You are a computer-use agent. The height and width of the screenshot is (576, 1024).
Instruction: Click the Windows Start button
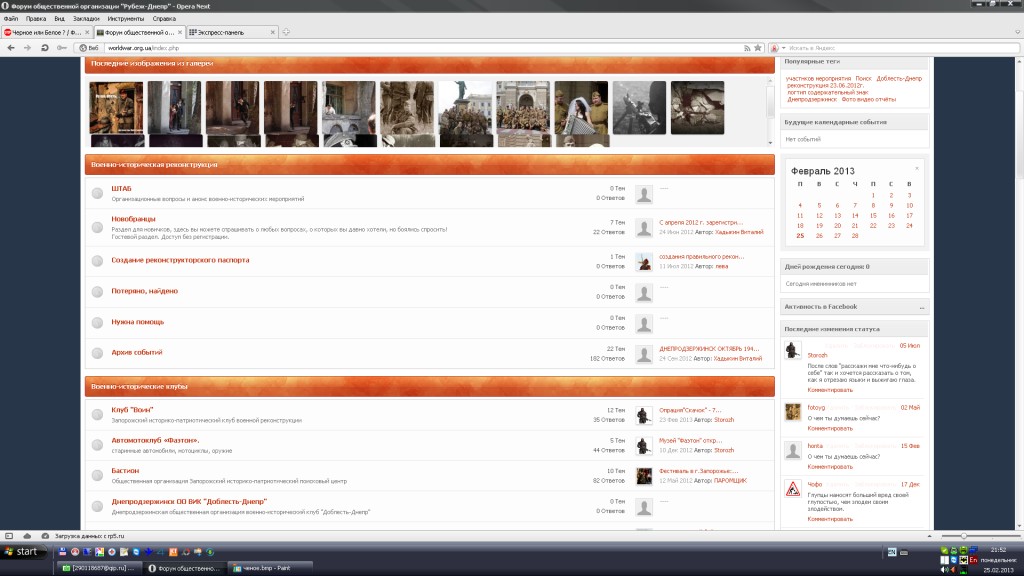(x=22, y=551)
